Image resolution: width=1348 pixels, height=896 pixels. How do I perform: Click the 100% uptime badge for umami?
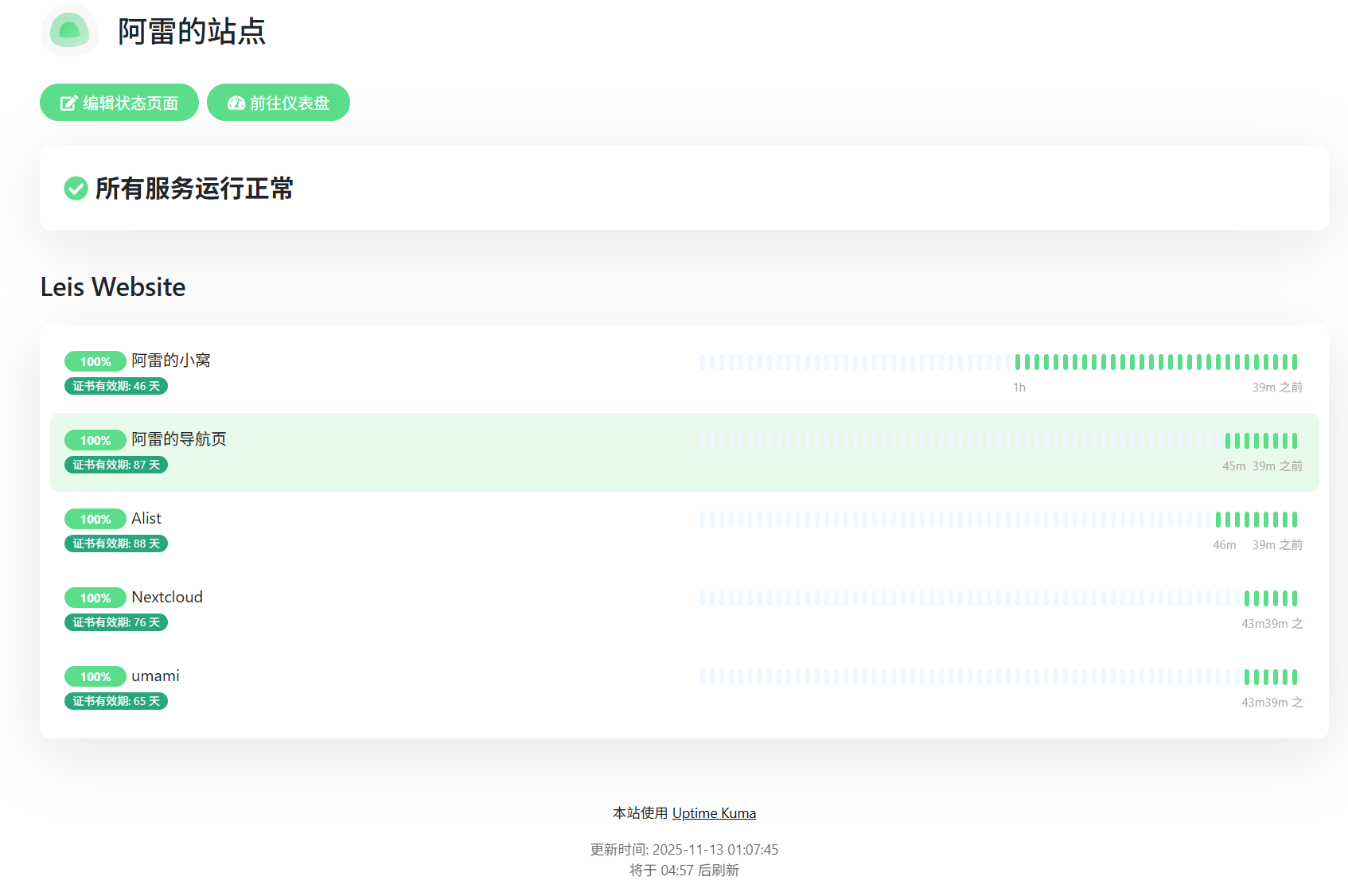95,676
